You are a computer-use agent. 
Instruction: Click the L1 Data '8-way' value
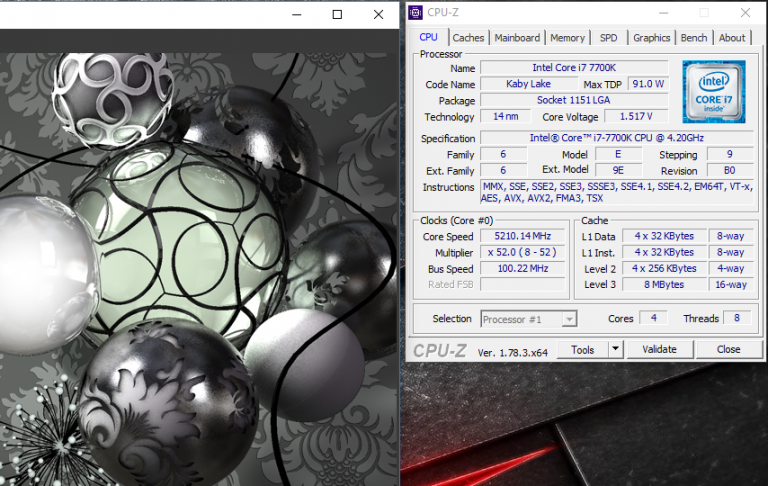pyautogui.click(x=730, y=236)
